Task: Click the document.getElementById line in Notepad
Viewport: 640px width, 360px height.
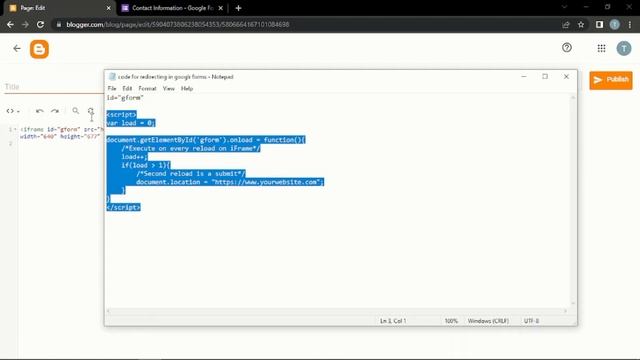Action: point(206,140)
